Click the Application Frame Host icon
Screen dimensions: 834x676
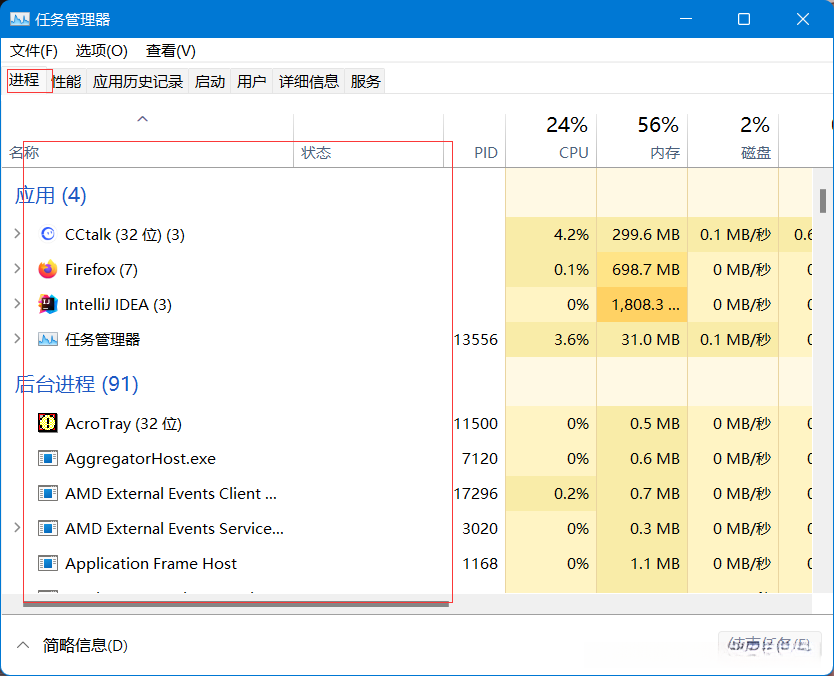[47, 563]
